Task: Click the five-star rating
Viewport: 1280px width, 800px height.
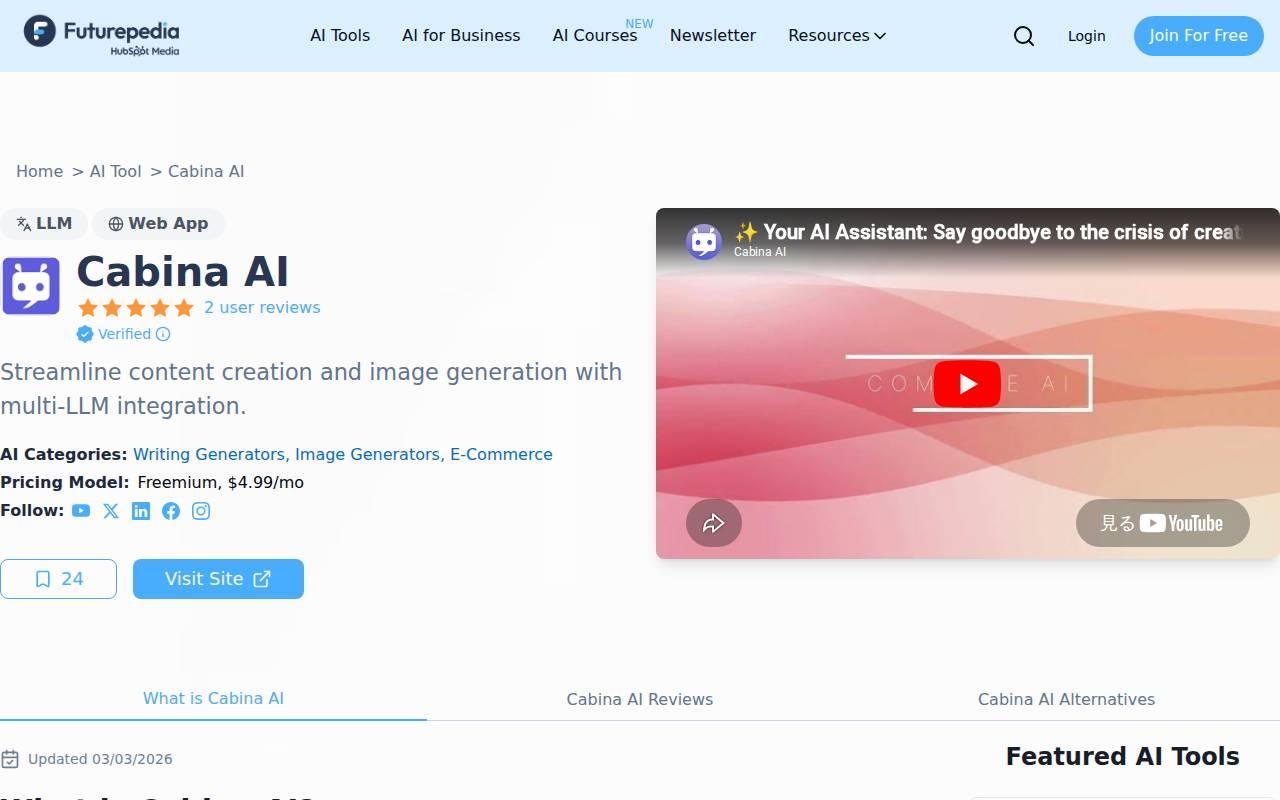Action: 136,308
